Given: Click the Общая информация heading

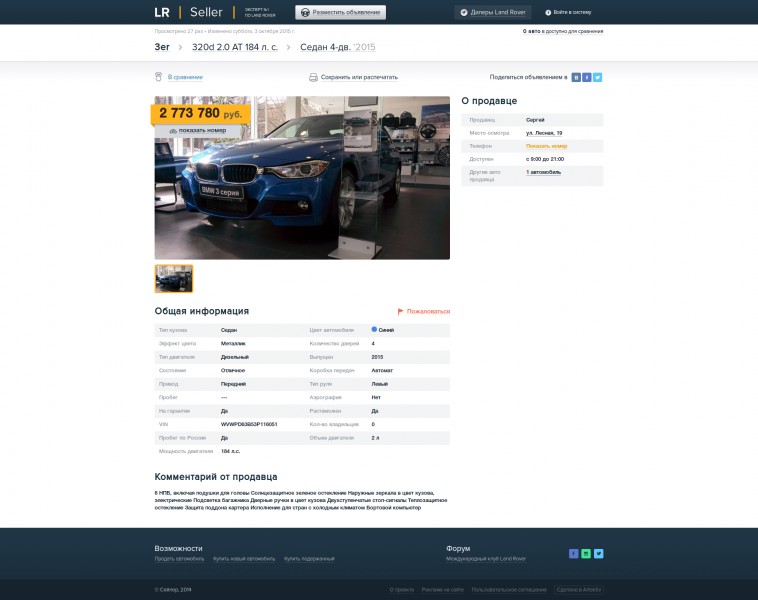Looking at the screenshot, I should tap(202, 311).
